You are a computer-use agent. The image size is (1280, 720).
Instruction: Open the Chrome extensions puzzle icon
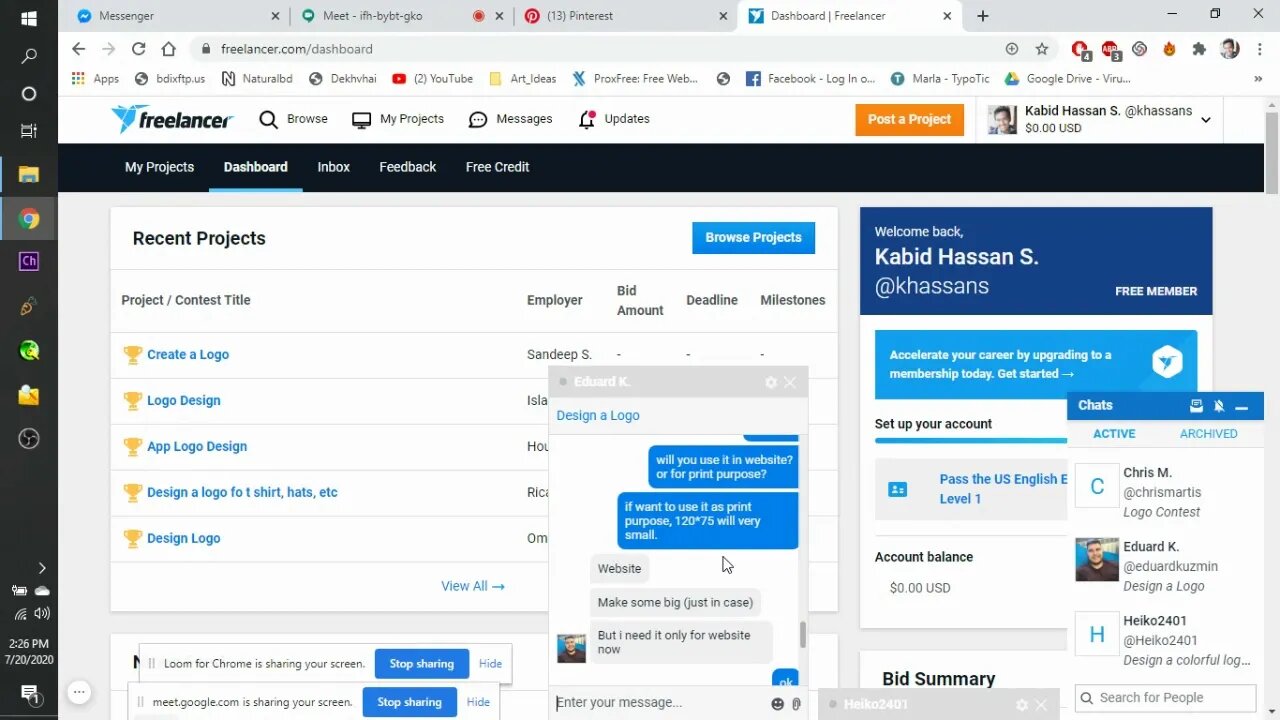(1199, 49)
